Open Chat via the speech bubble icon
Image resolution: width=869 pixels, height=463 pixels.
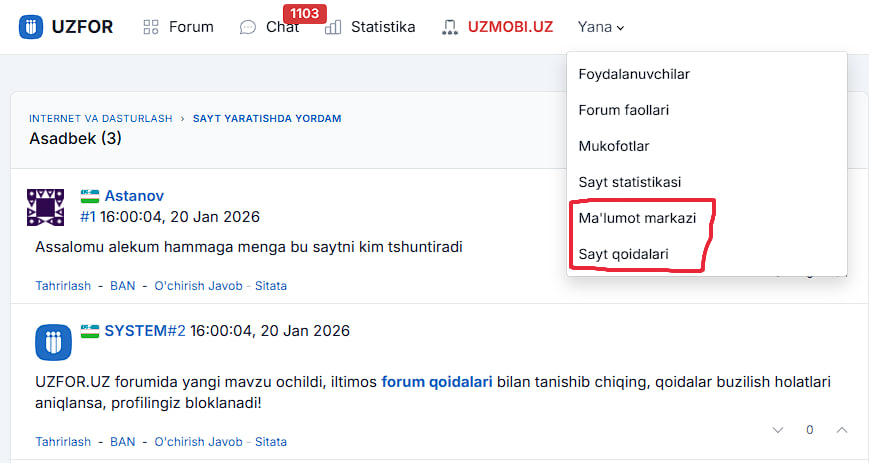[x=248, y=28]
